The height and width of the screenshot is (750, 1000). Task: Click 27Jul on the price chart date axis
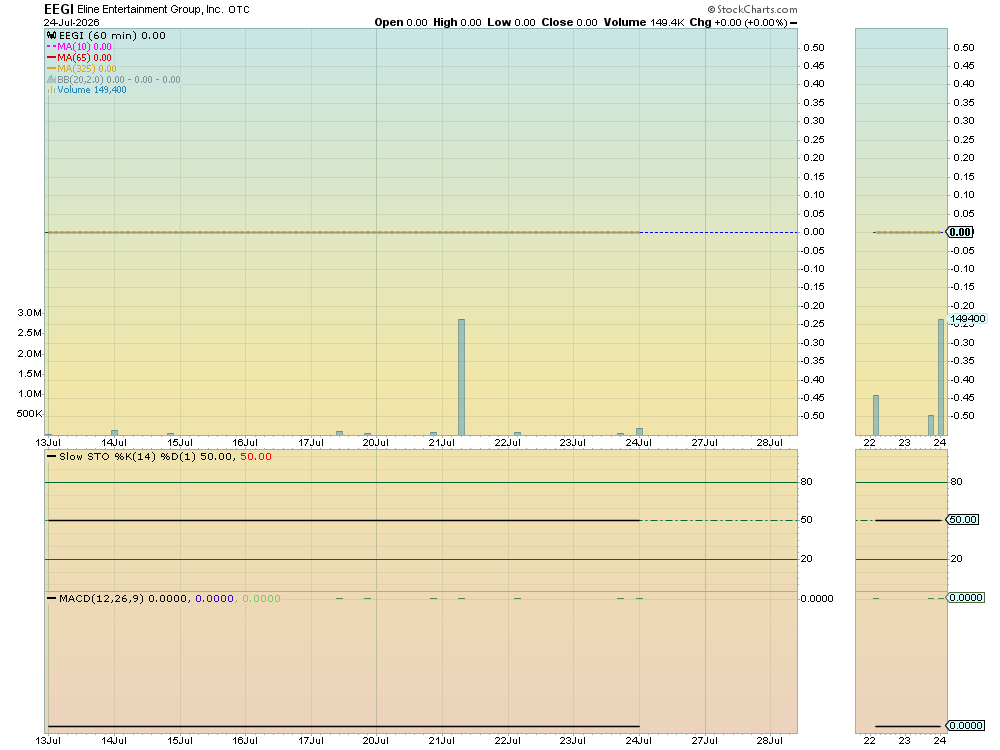coord(705,443)
